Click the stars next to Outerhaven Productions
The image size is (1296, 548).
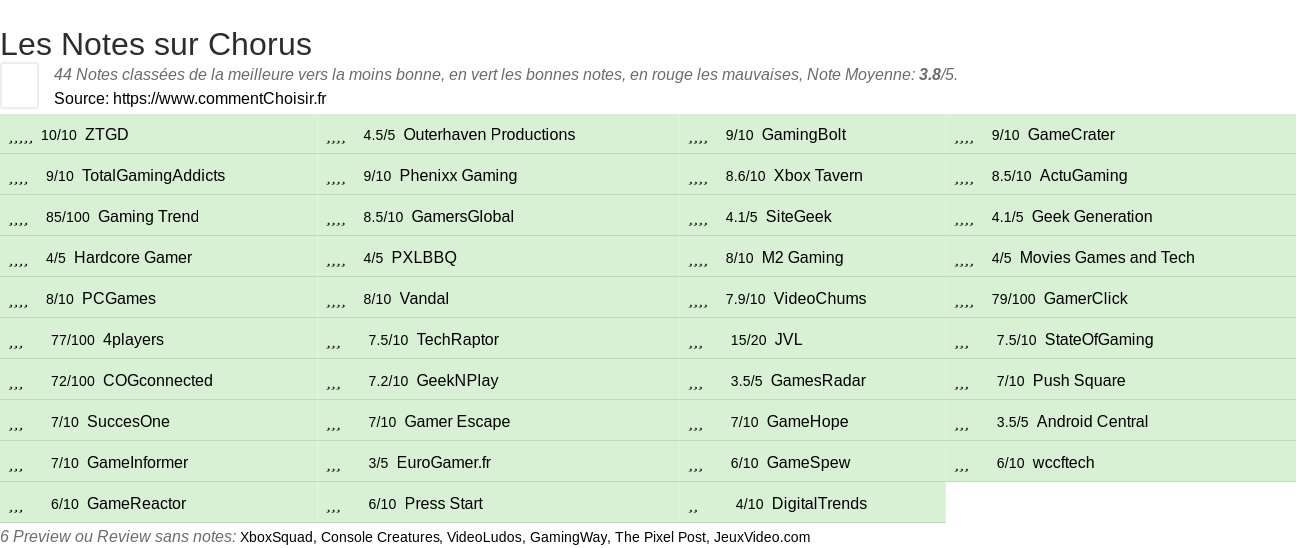[x=336, y=136]
